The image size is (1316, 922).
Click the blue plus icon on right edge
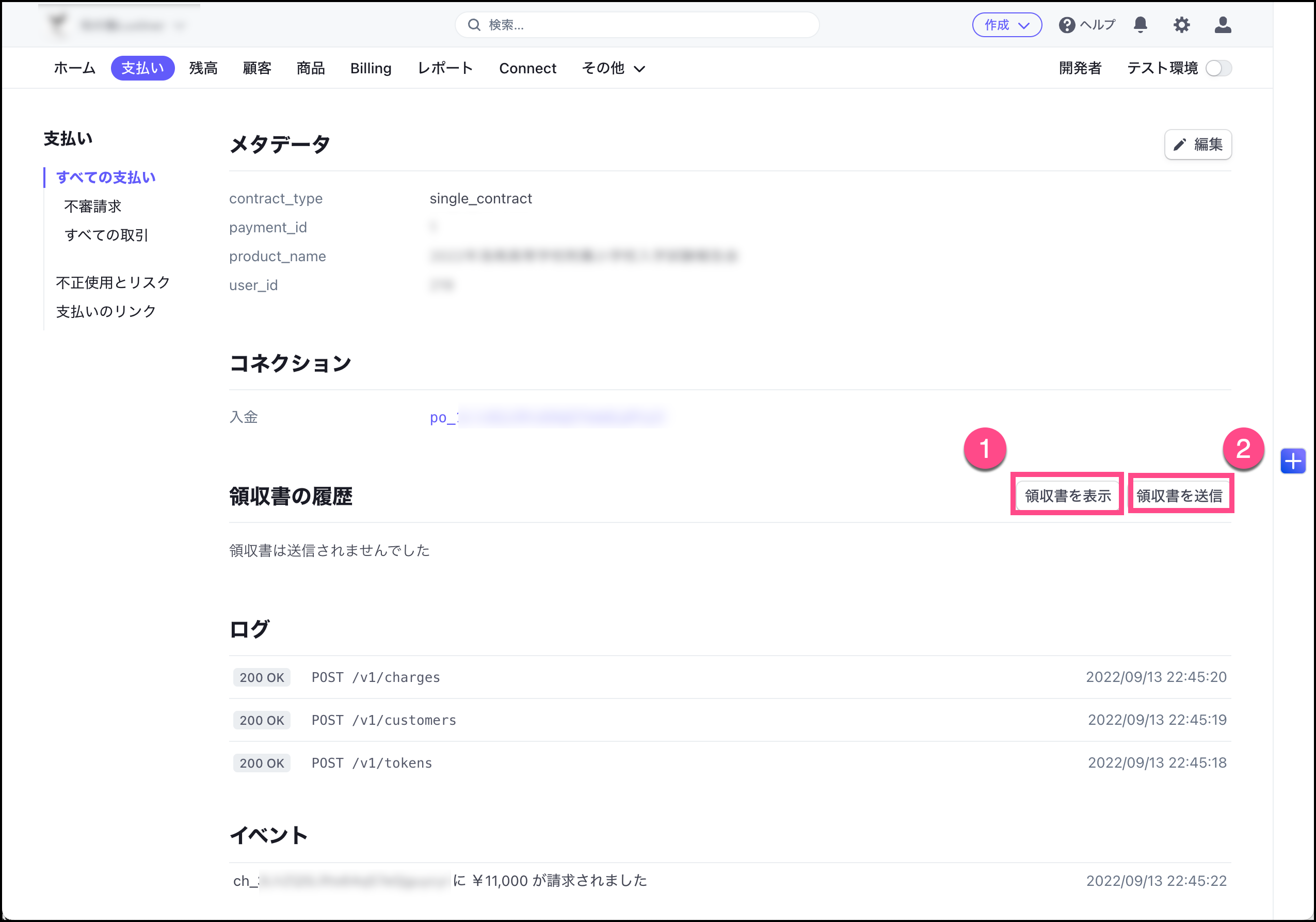pyautogui.click(x=1292, y=461)
